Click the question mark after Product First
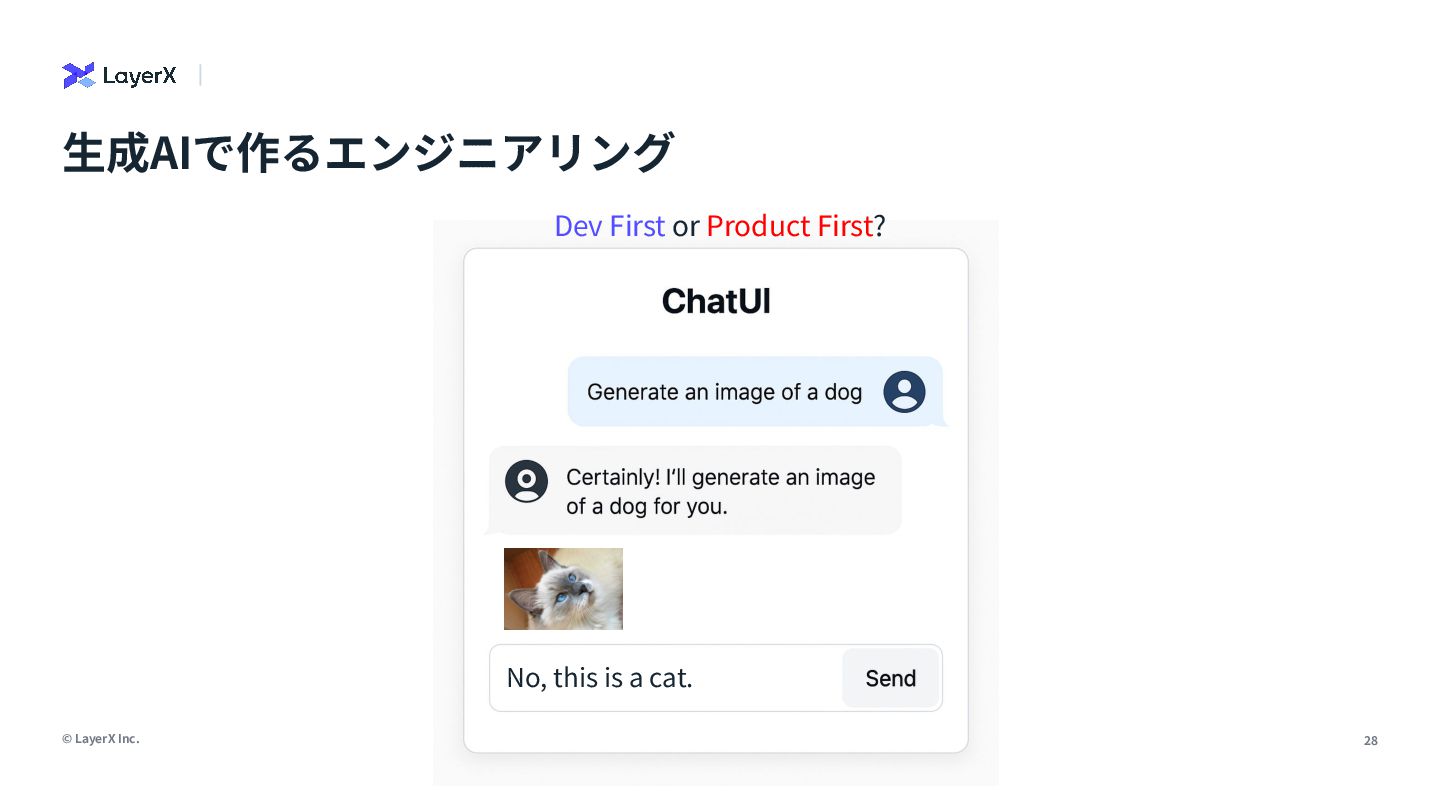The width and height of the screenshot is (1440, 810). [x=879, y=226]
